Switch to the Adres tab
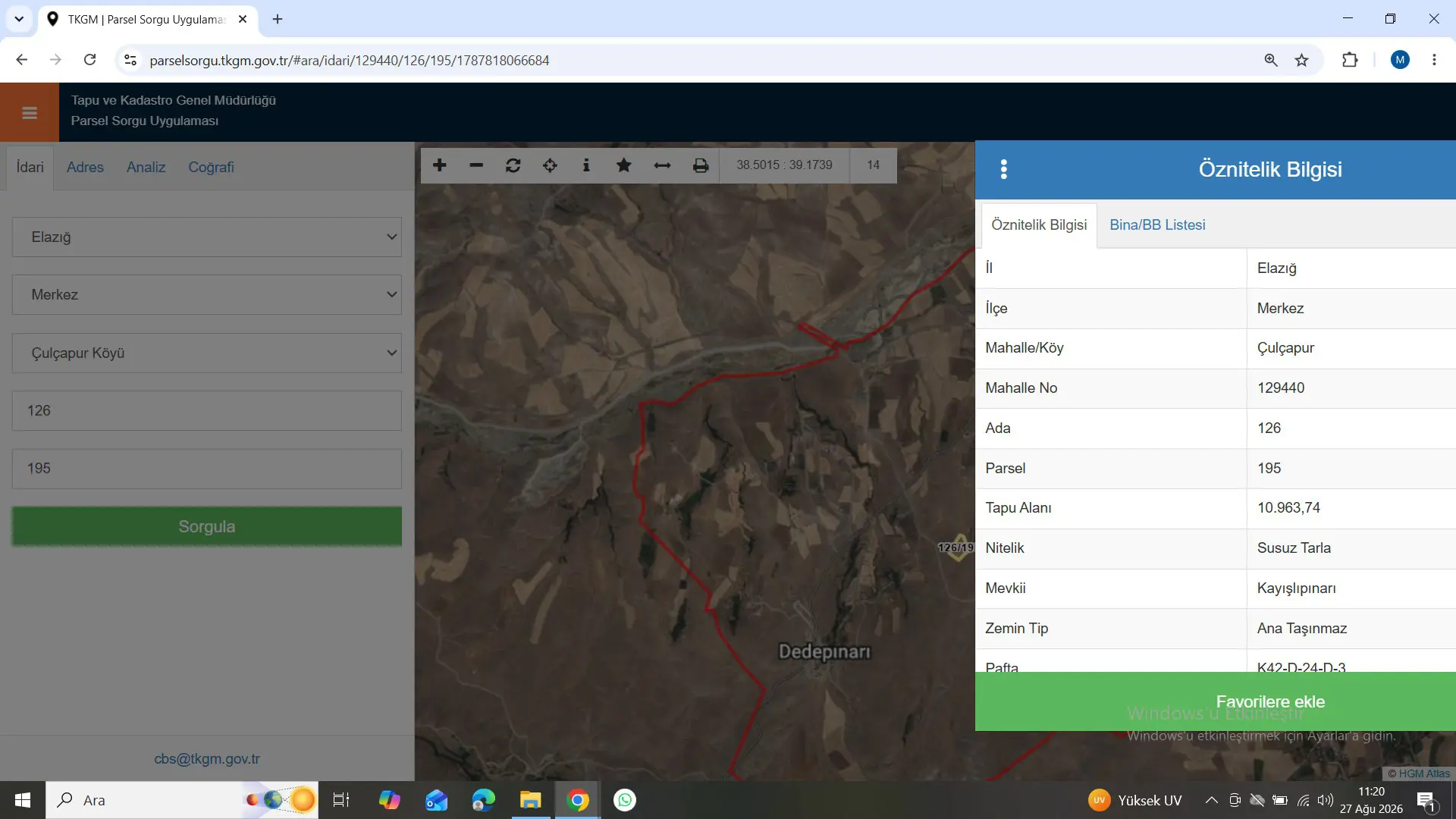 (85, 167)
